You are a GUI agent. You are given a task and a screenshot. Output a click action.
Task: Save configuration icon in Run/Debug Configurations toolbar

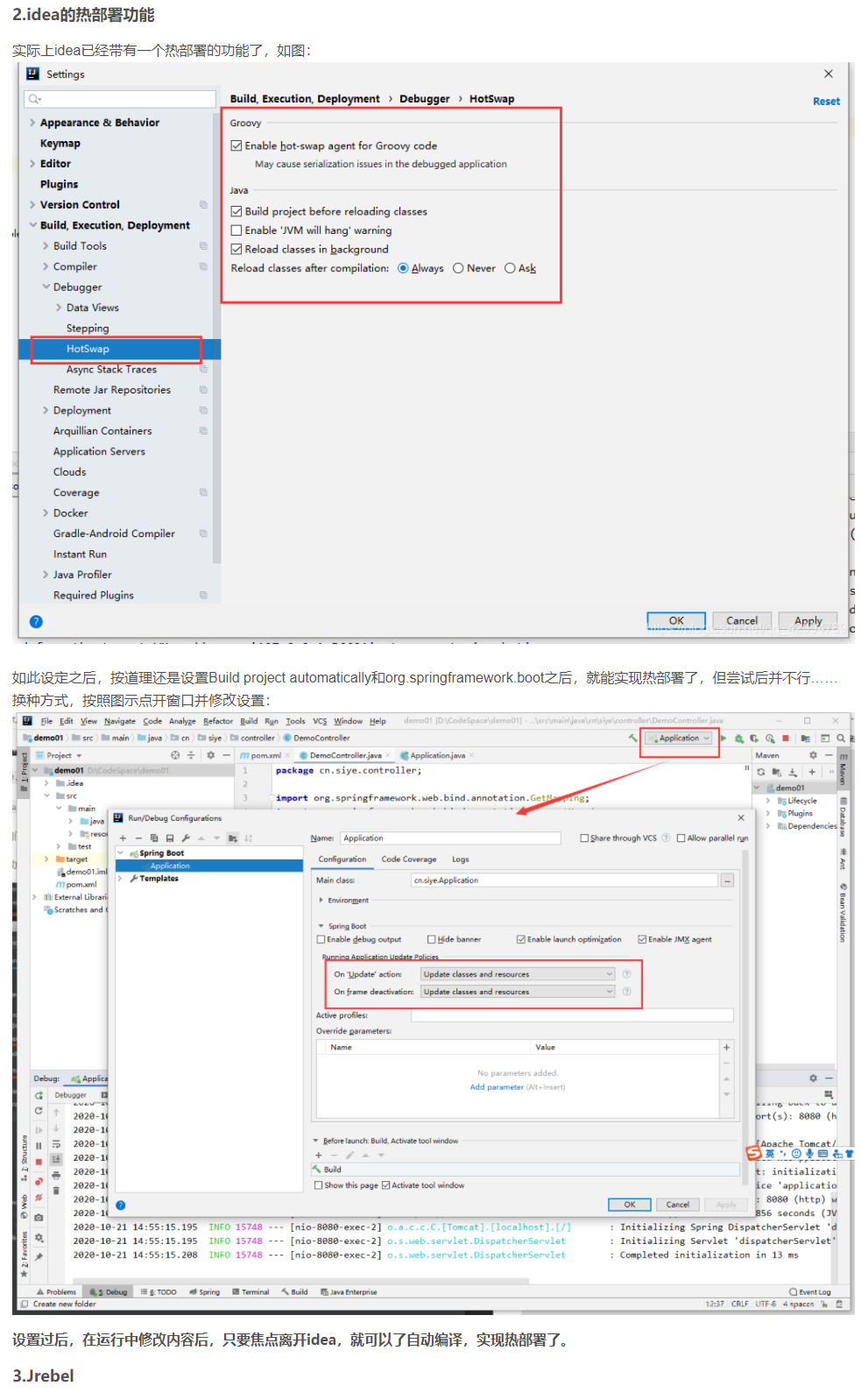[170, 838]
